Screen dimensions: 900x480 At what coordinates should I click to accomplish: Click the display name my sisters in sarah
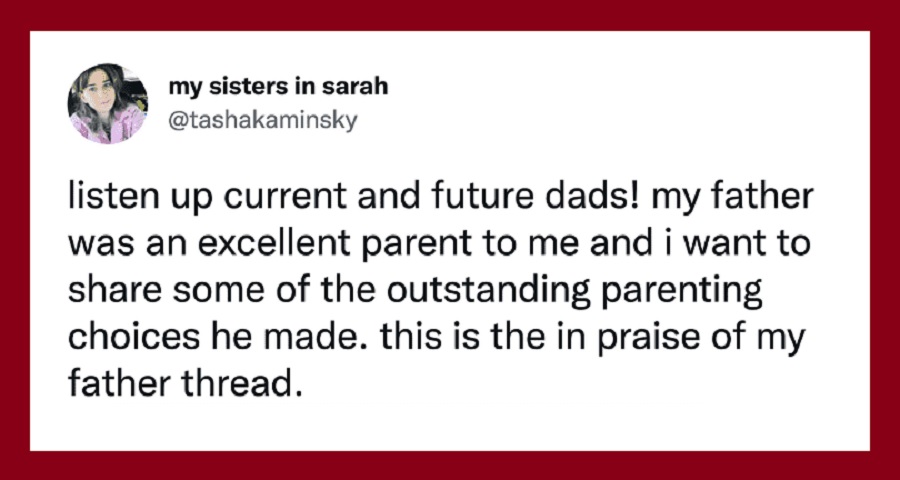(278, 87)
